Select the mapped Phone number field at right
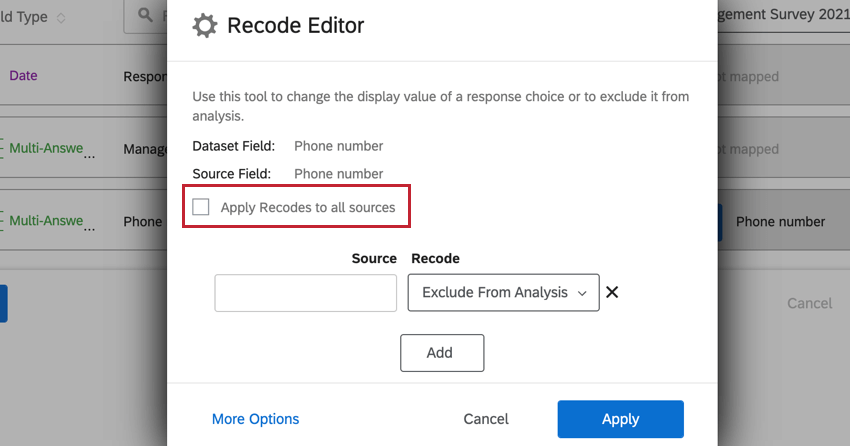The image size is (850, 446). 780,221
